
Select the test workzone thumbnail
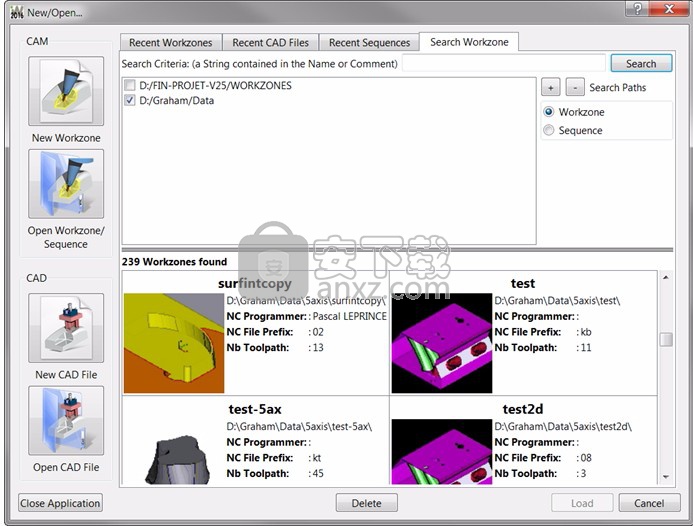tap(442, 343)
